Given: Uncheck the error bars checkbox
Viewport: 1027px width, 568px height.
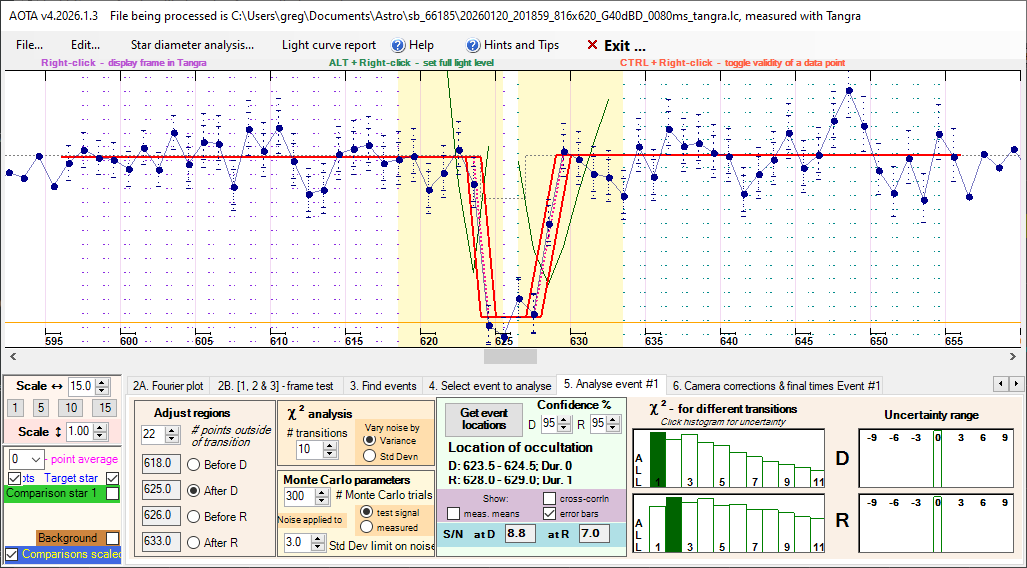Looking at the screenshot, I should click(x=550, y=513).
